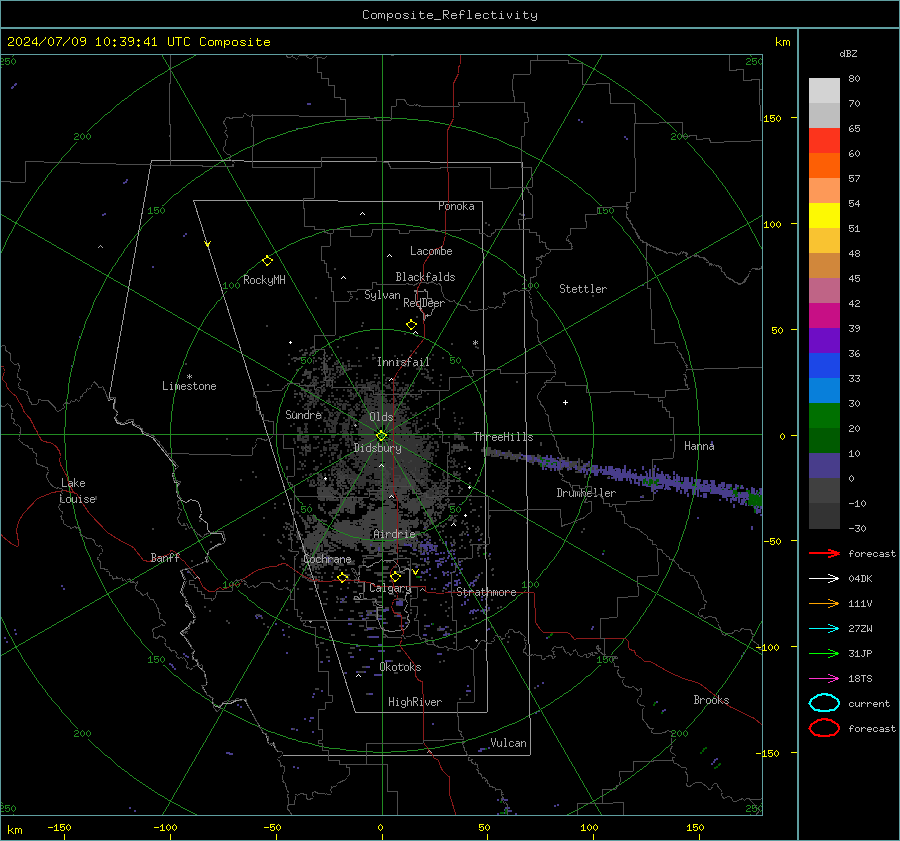900x841 pixels.
Task: Click the yellow diamond marker below Cochrane
Action: [343, 578]
